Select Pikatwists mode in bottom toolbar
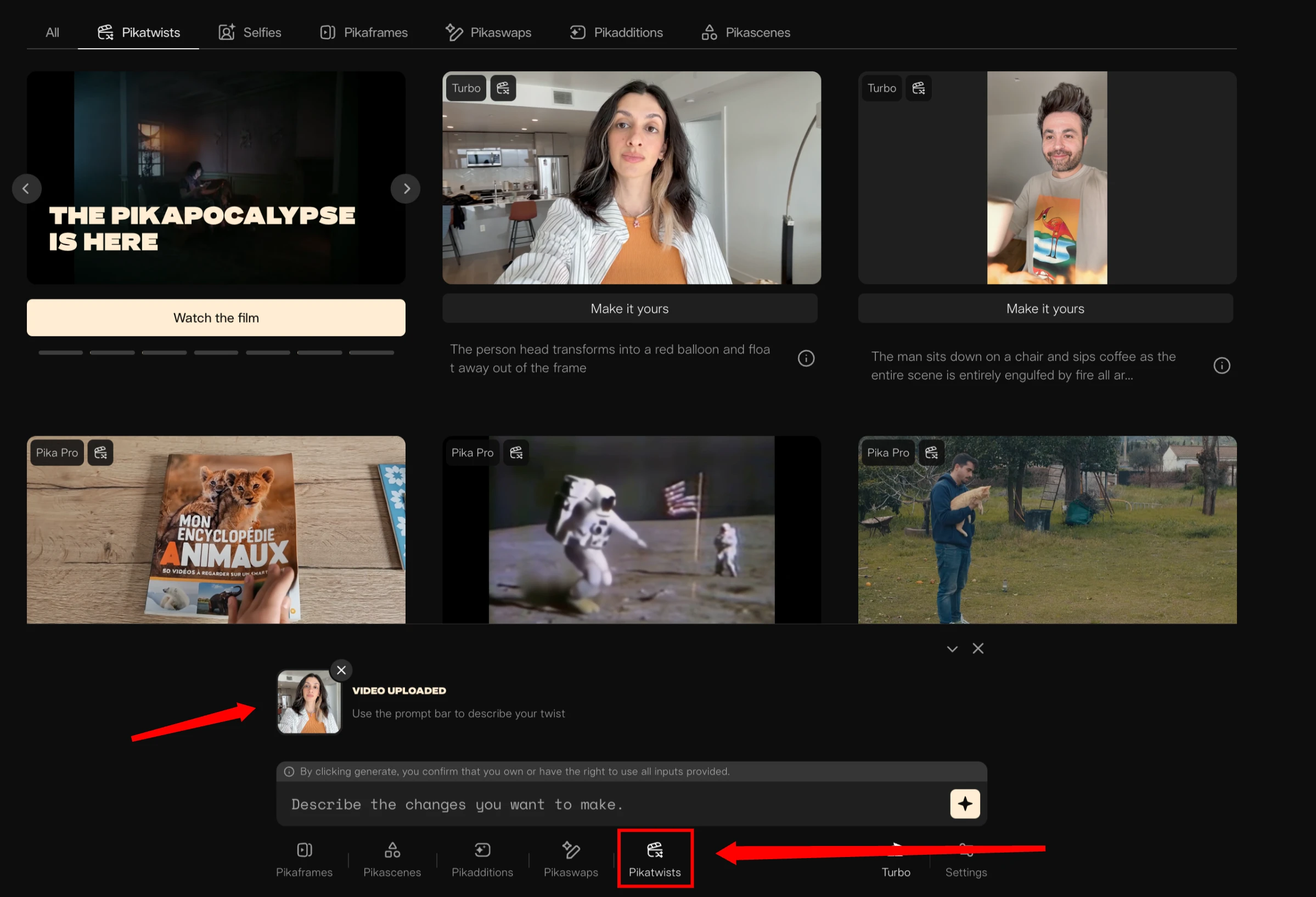Screen dimensions: 1316x897 point(655,859)
